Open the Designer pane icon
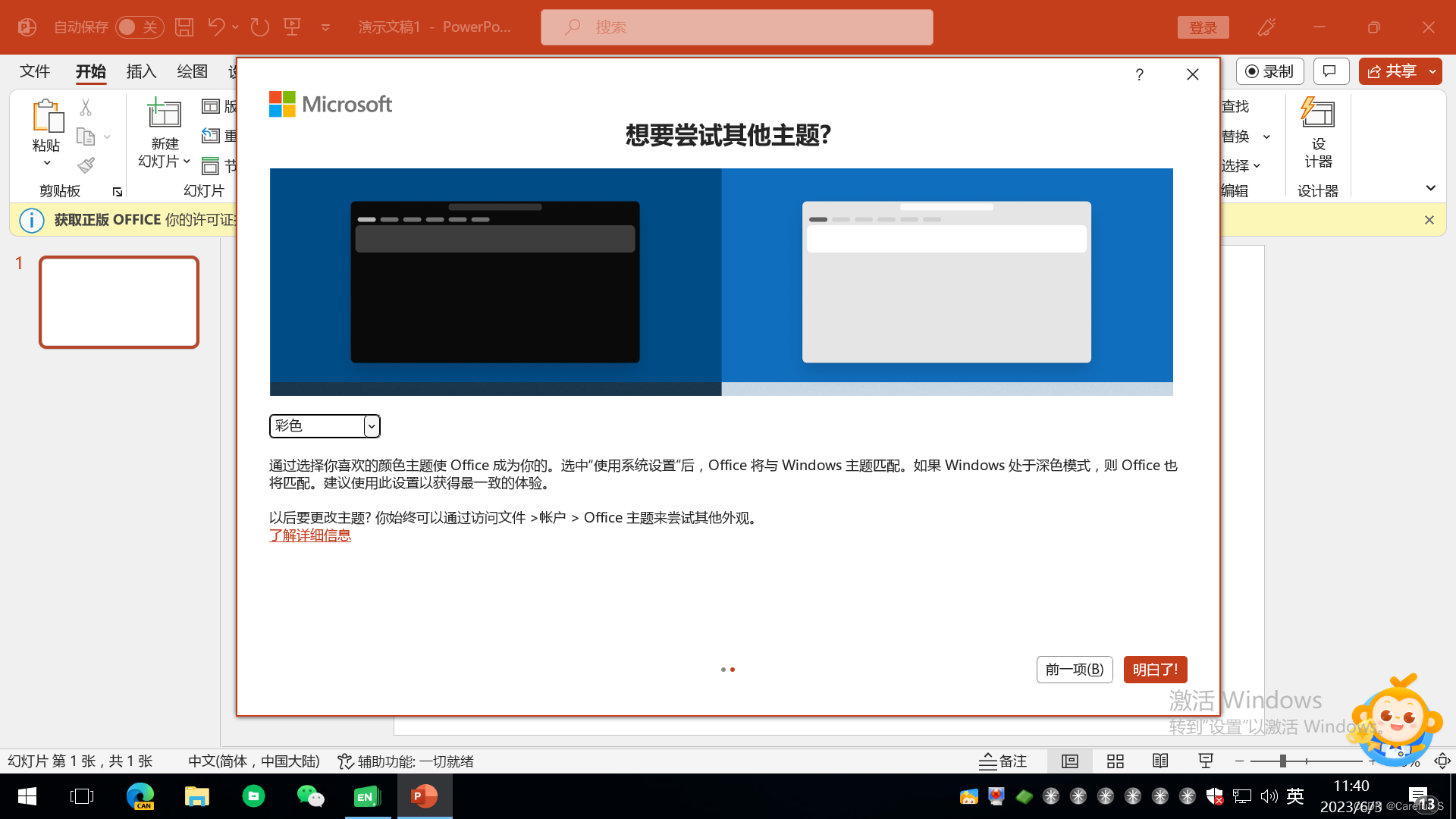The width and height of the screenshot is (1456, 819). tap(1318, 114)
